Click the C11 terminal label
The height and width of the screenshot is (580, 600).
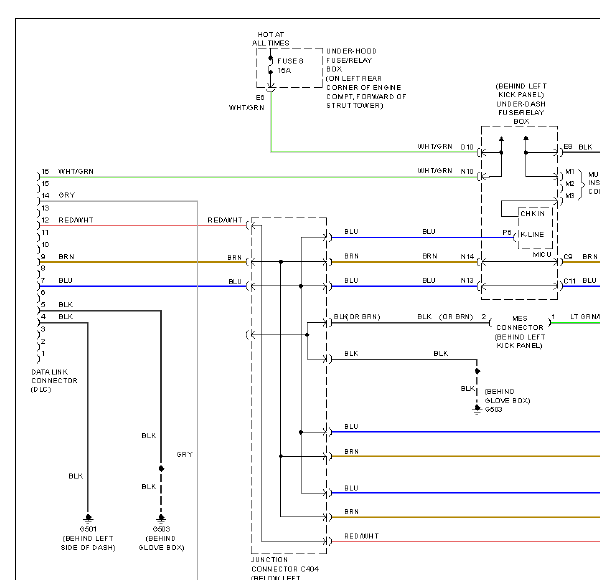[x=569, y=281]
